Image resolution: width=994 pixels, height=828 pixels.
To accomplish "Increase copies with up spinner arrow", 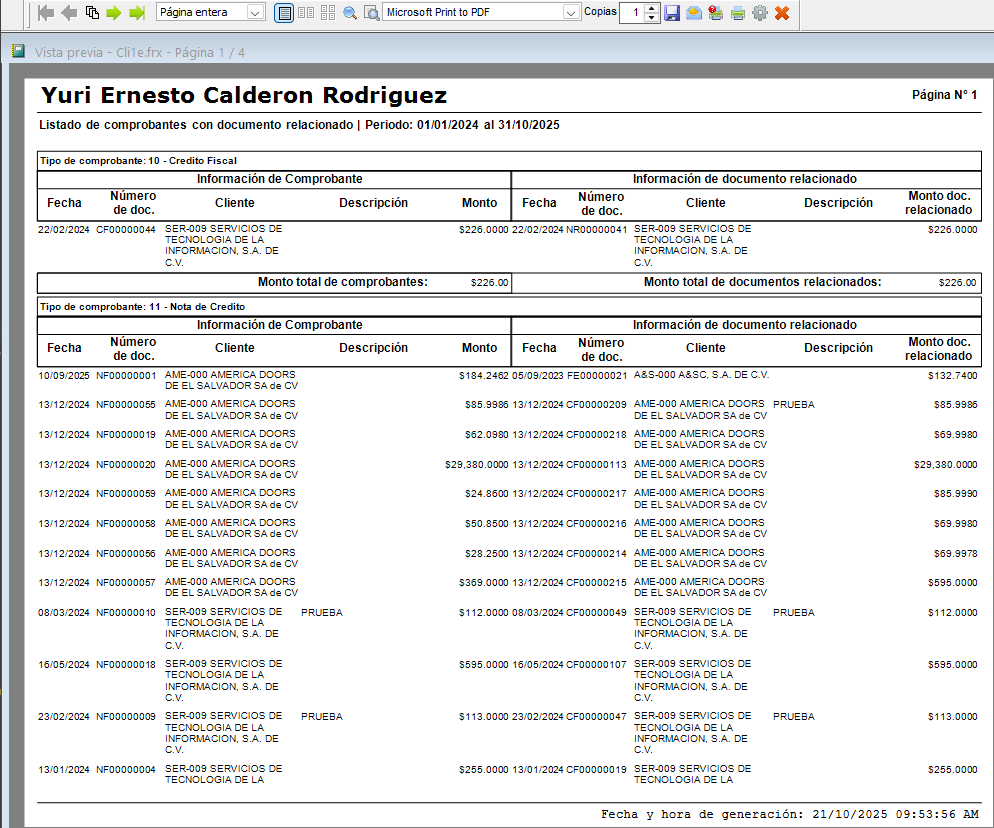I will [652, 8].
